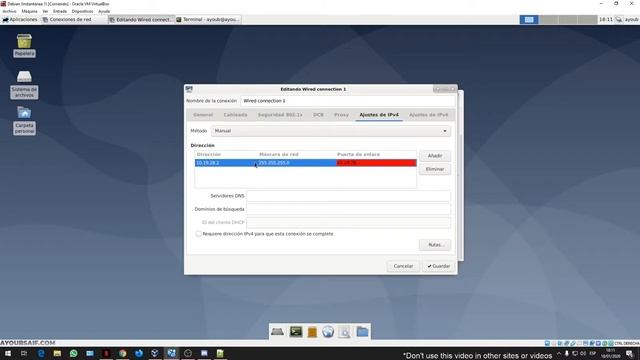This screenshot has width=640, height=360.
Task: Open Task View on Windows taskbar
Action: [24, 353]
